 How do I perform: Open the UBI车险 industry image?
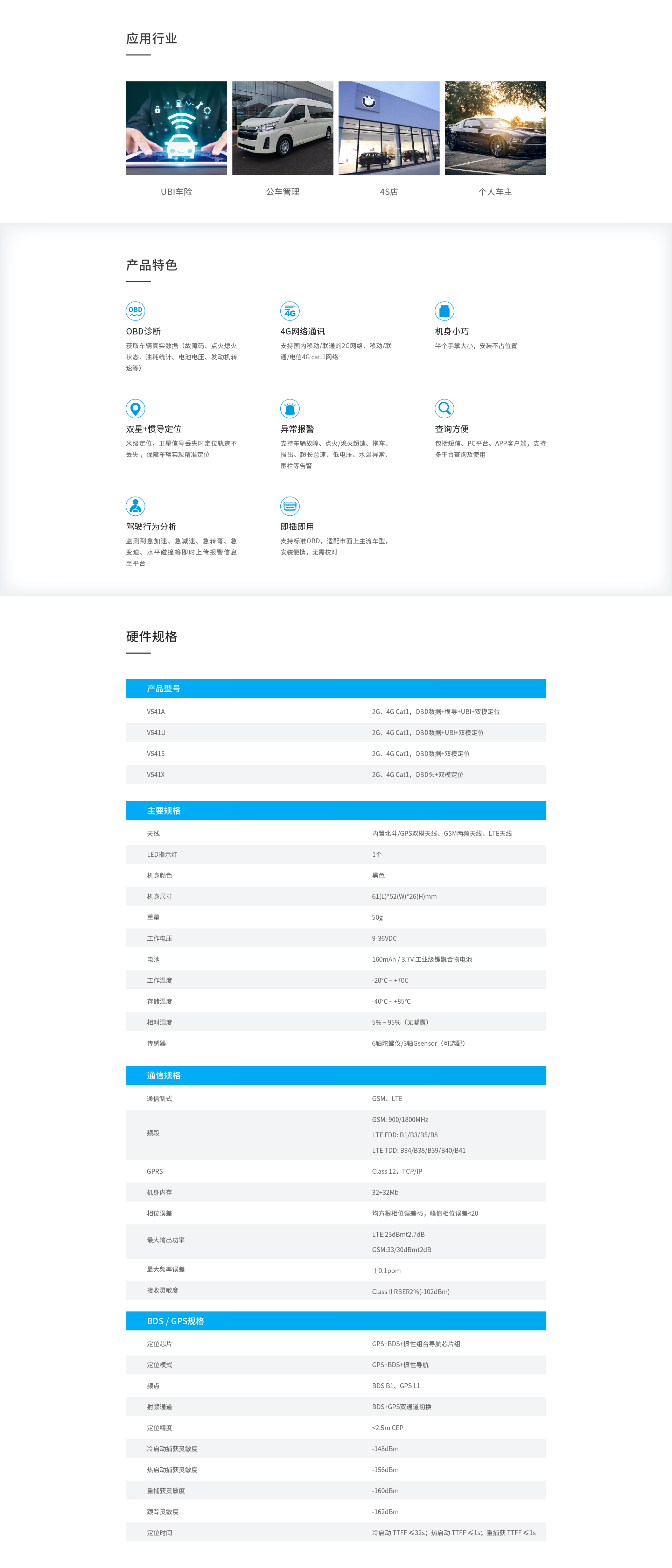tap(176, 128)
